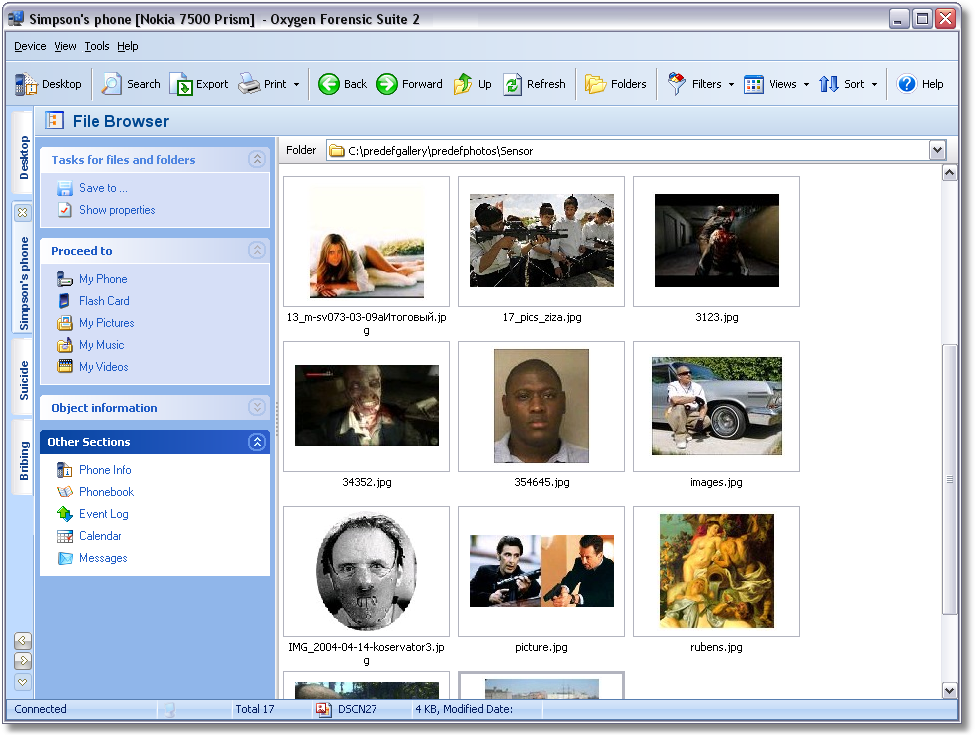Screen dimensions: 976x738
Task: Click the Calendar icon
Action: [x=65, y=536]
